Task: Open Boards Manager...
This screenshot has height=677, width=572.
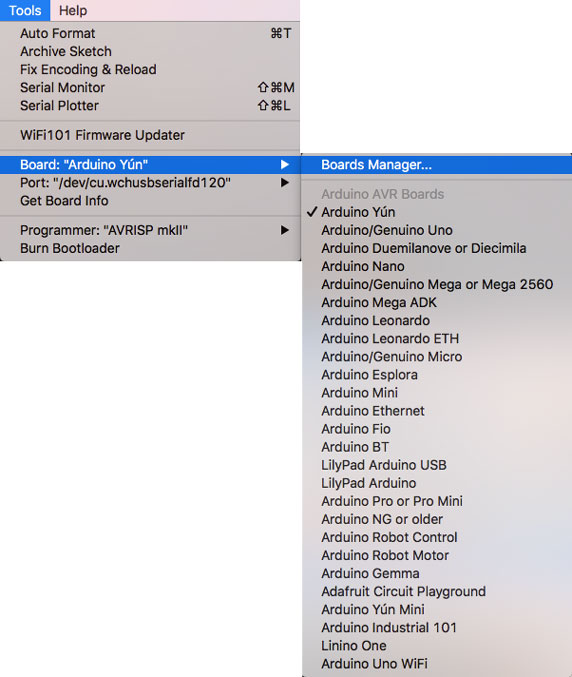Action: tap(436, 165)
